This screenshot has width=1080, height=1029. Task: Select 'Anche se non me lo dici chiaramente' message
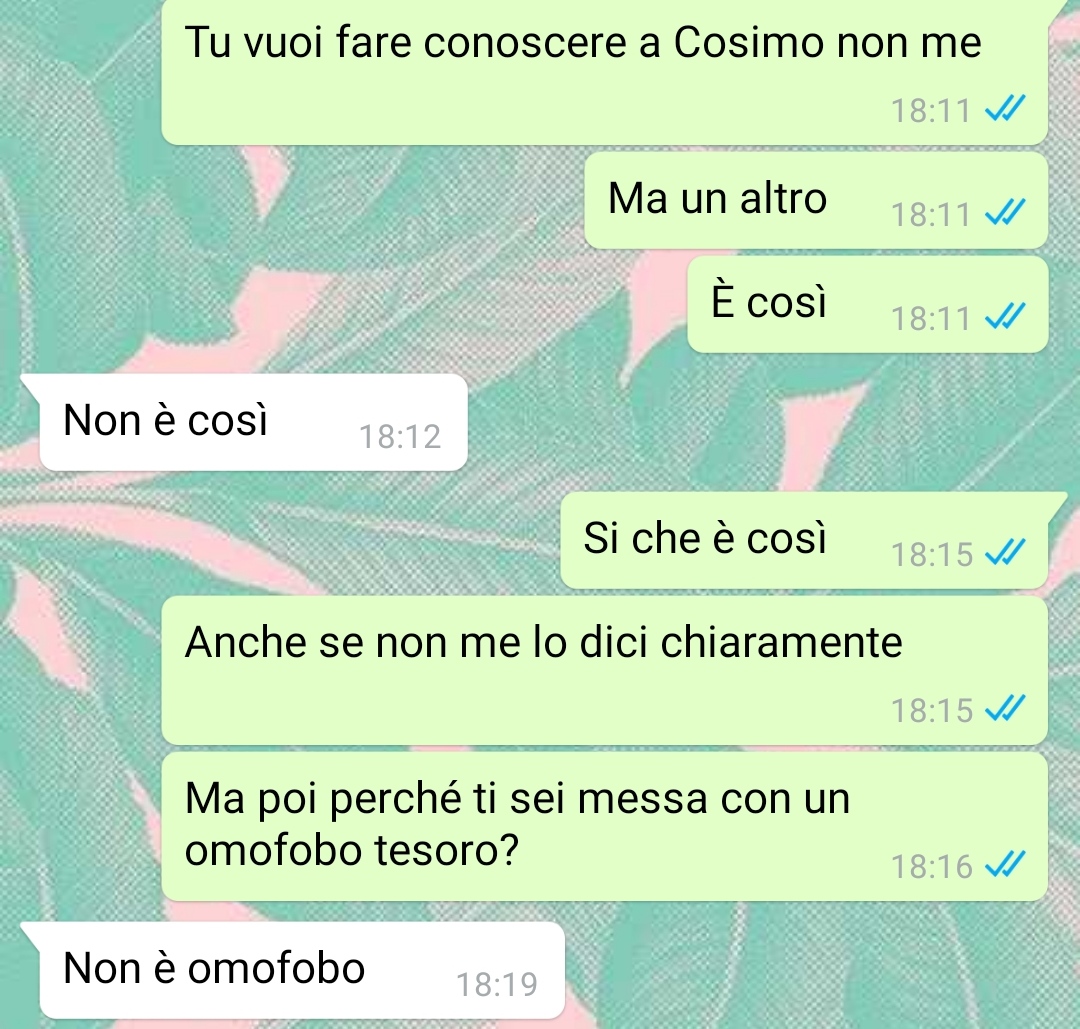point(605,670)
